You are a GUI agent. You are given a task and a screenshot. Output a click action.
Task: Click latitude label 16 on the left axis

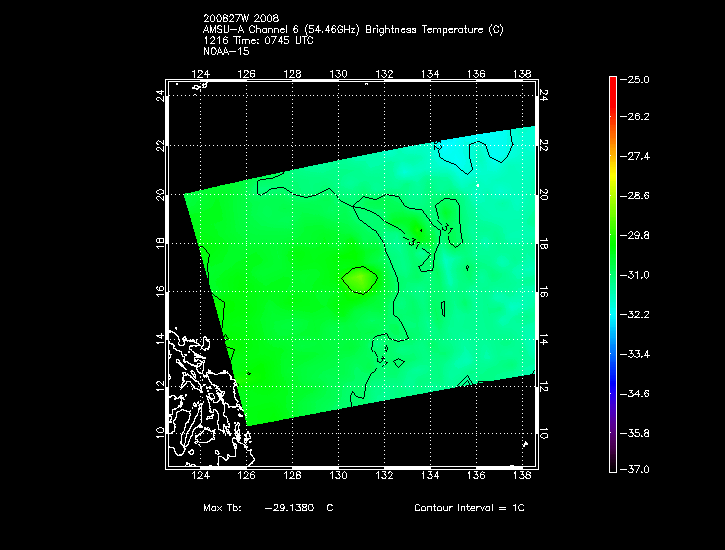(x=159, y=291)
